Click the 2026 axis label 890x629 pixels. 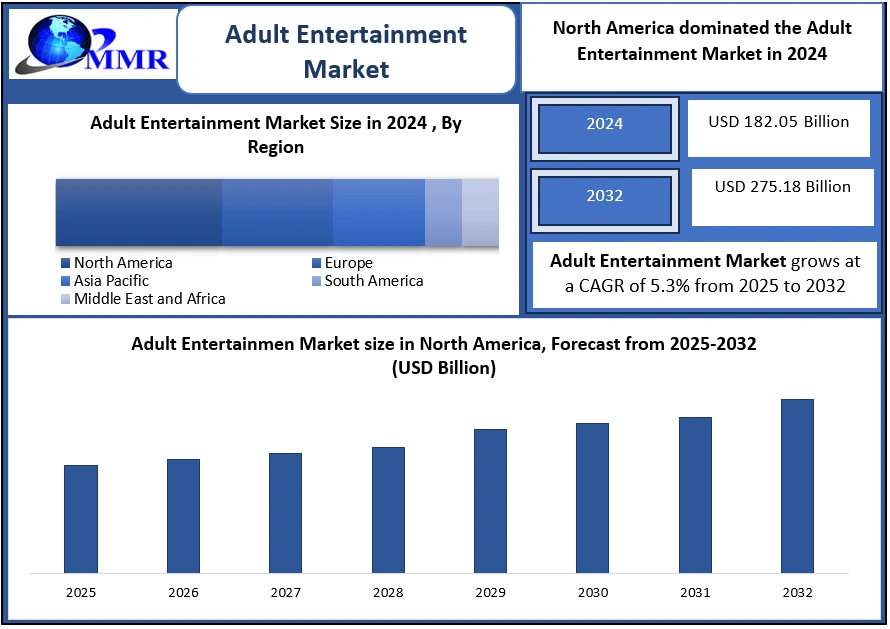click(183, 592)
